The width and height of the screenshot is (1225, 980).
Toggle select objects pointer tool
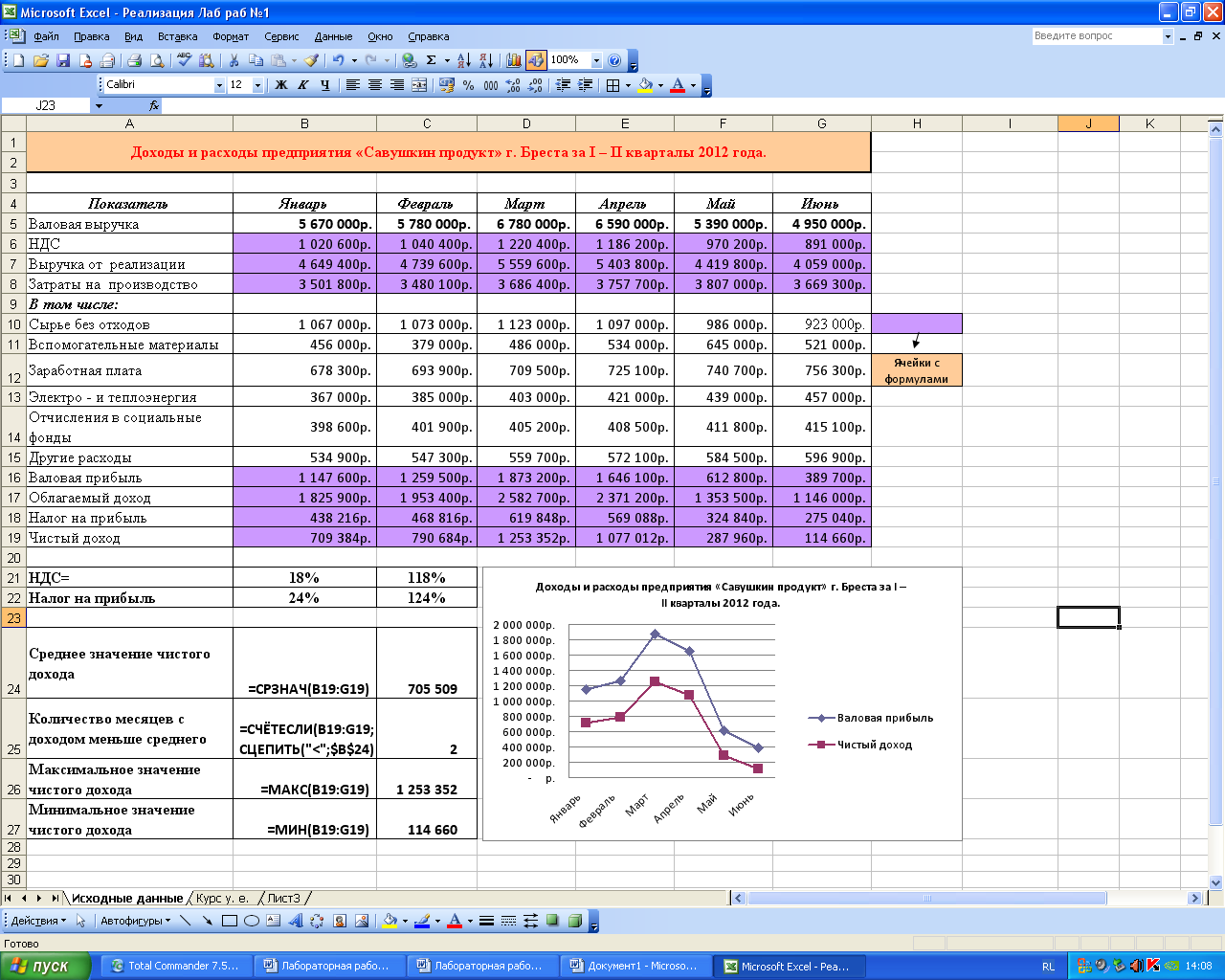(81, 921)
